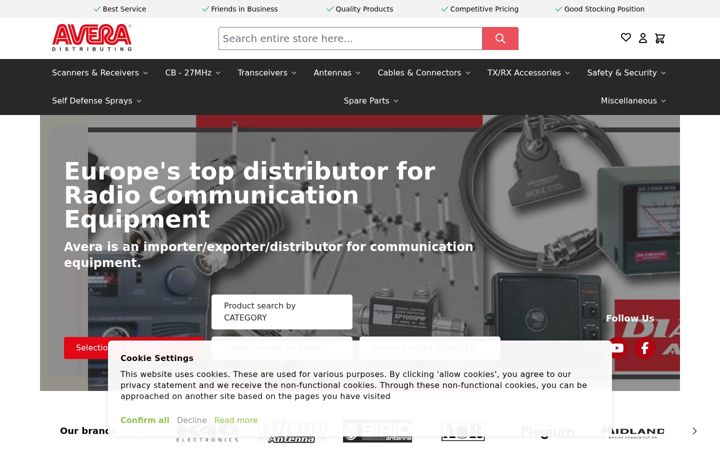
Task: Click the K40 Electronics brand logo
Action: pyautogui.click(x=208, y=433)
